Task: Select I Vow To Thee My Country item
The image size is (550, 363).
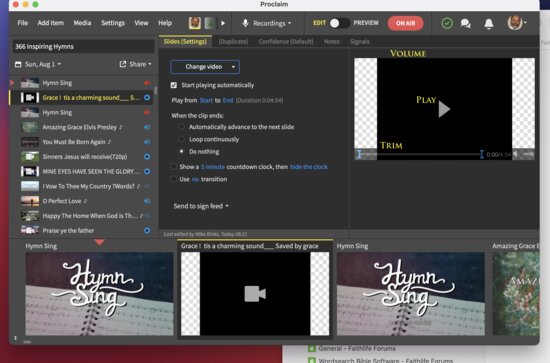Action: point(82,186)
